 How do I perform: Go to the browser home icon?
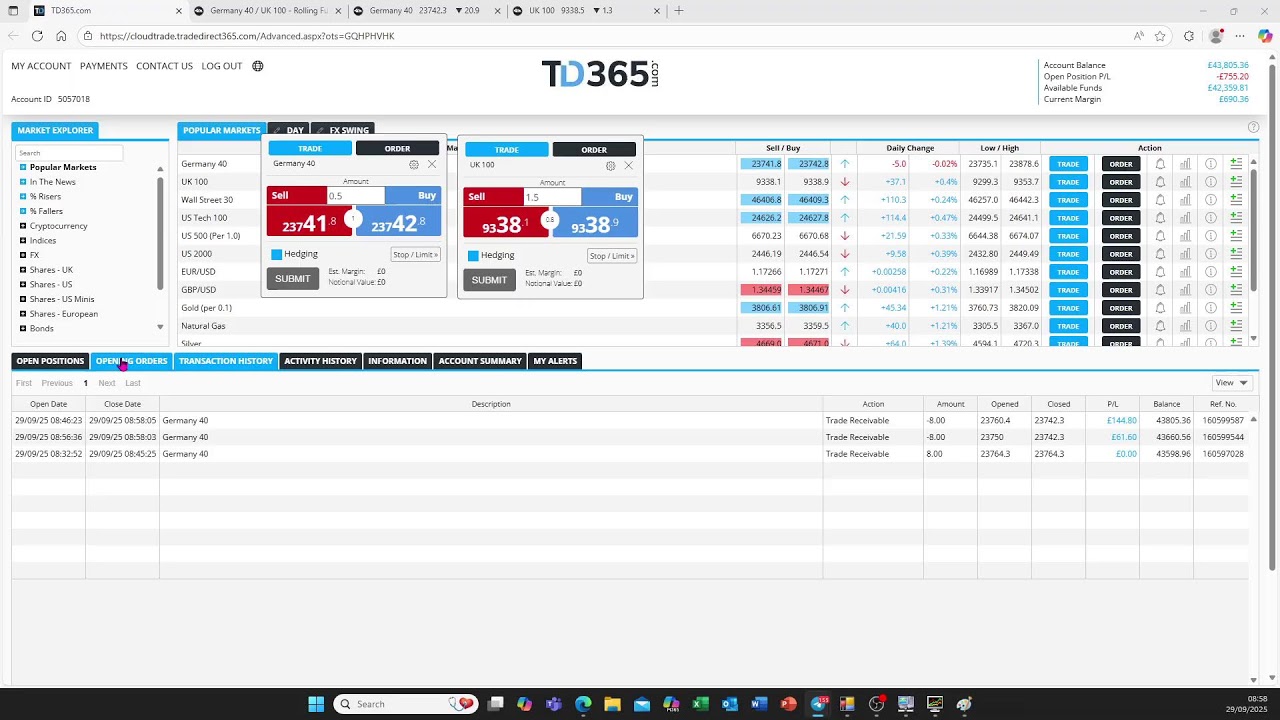tap(61, 36)
